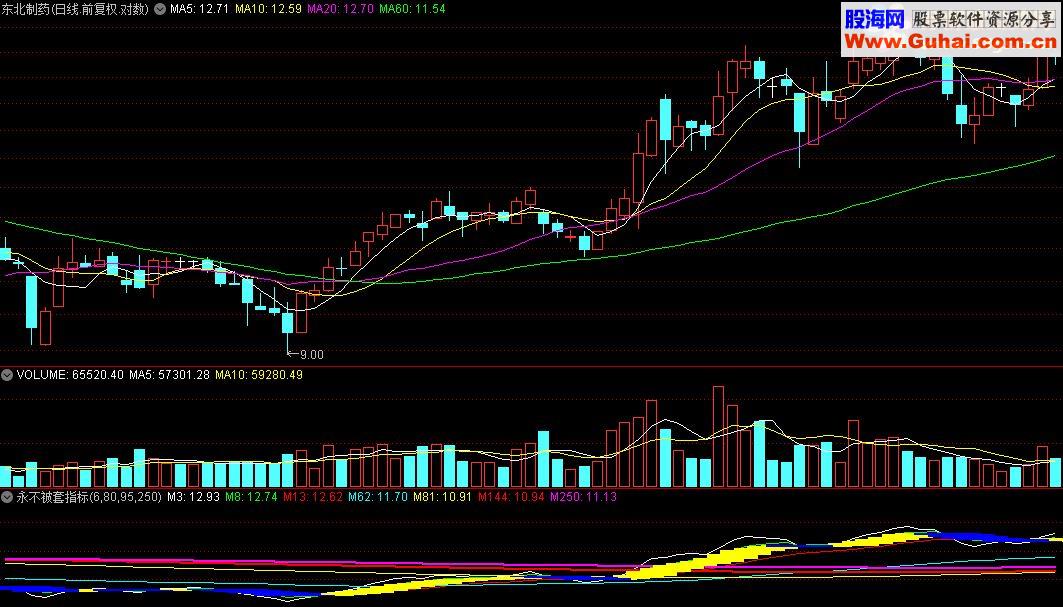Select the M8: 12.74 value

252,497
